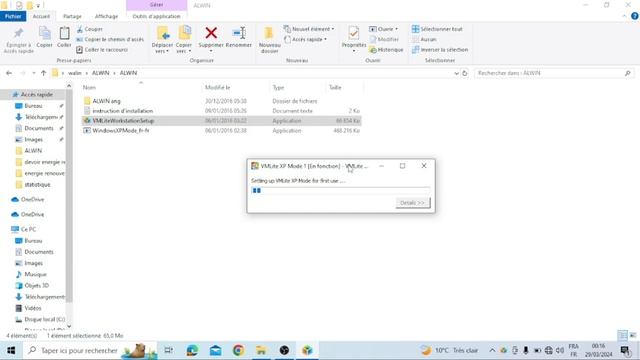This screenshot has height=360, width=640.
Task: Open Objets 3D under Ce PC
Action: (x=36, y=286)
